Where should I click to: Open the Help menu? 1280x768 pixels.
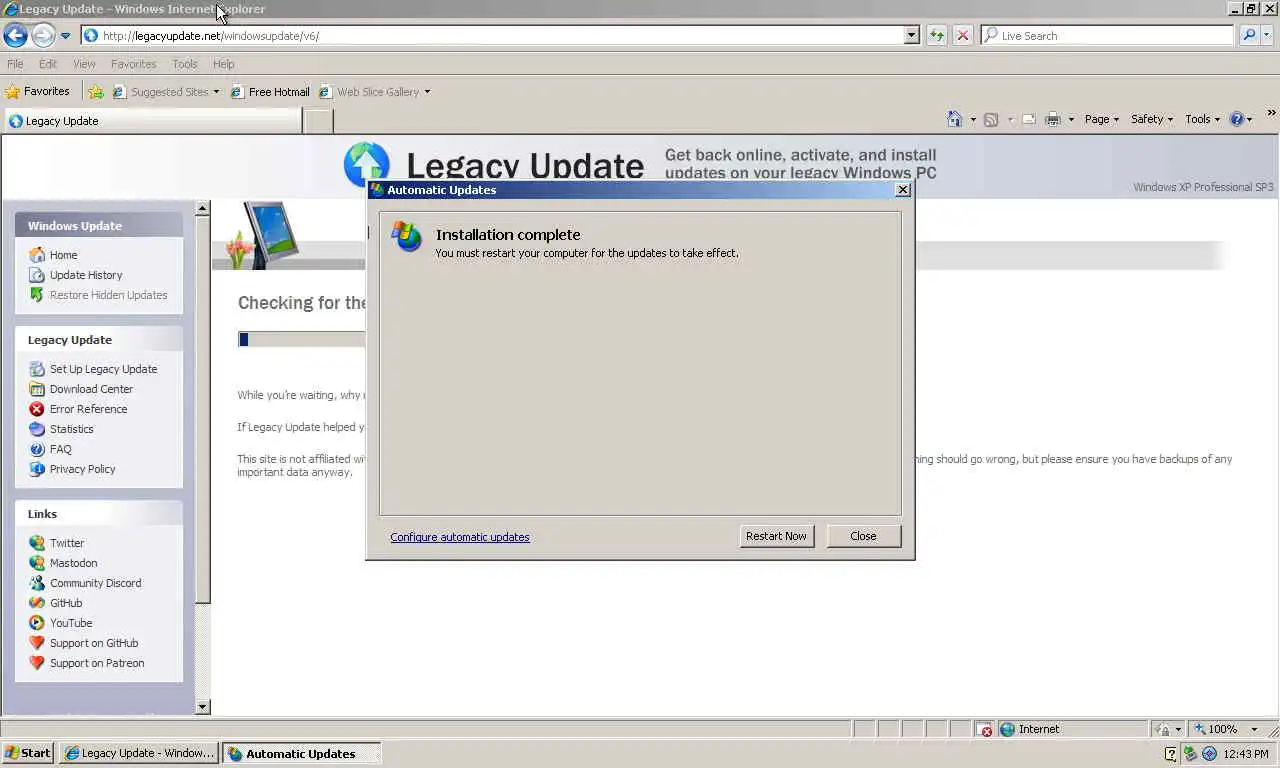223,64
